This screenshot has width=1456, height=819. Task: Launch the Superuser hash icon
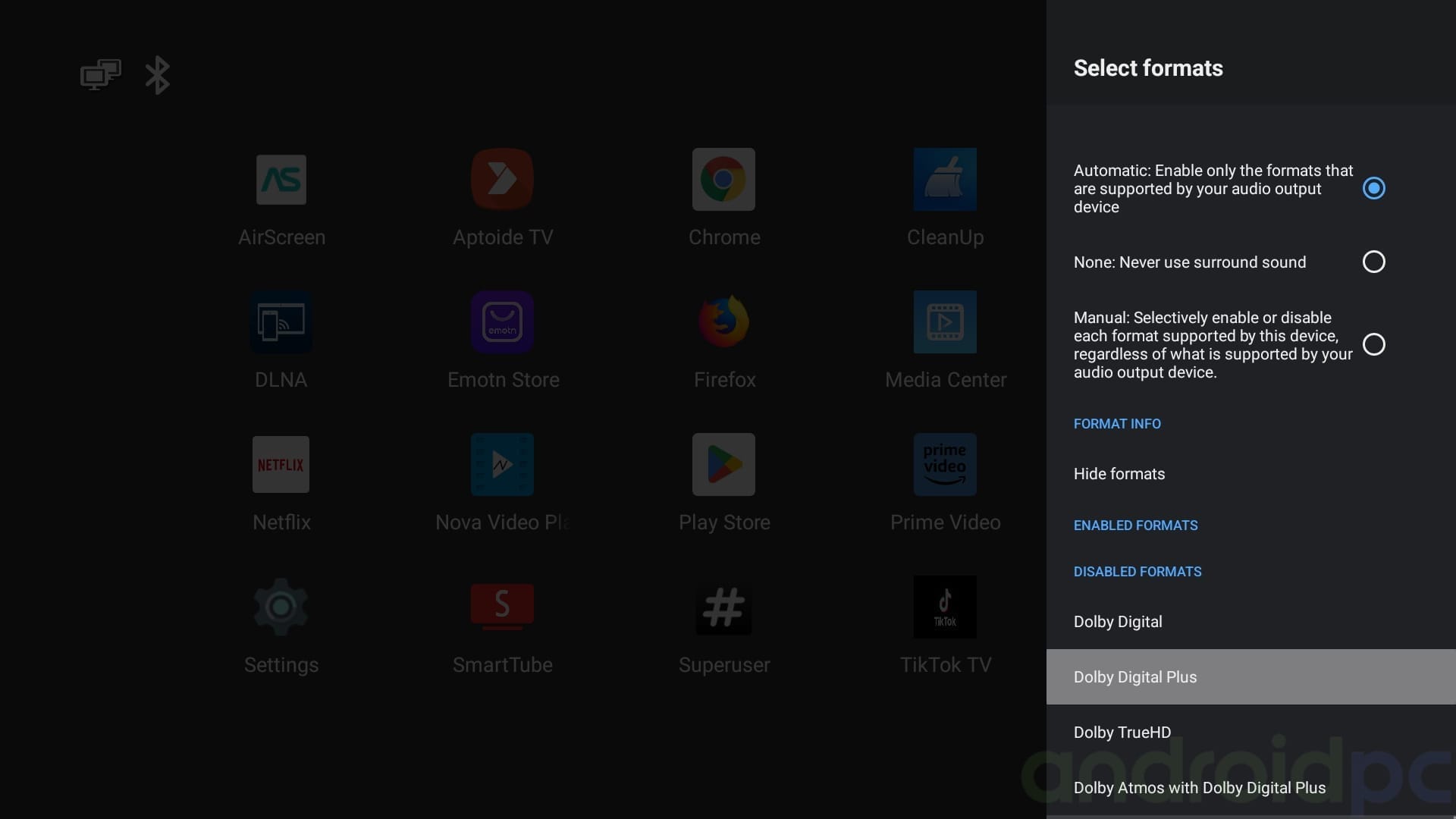[723, 607]
